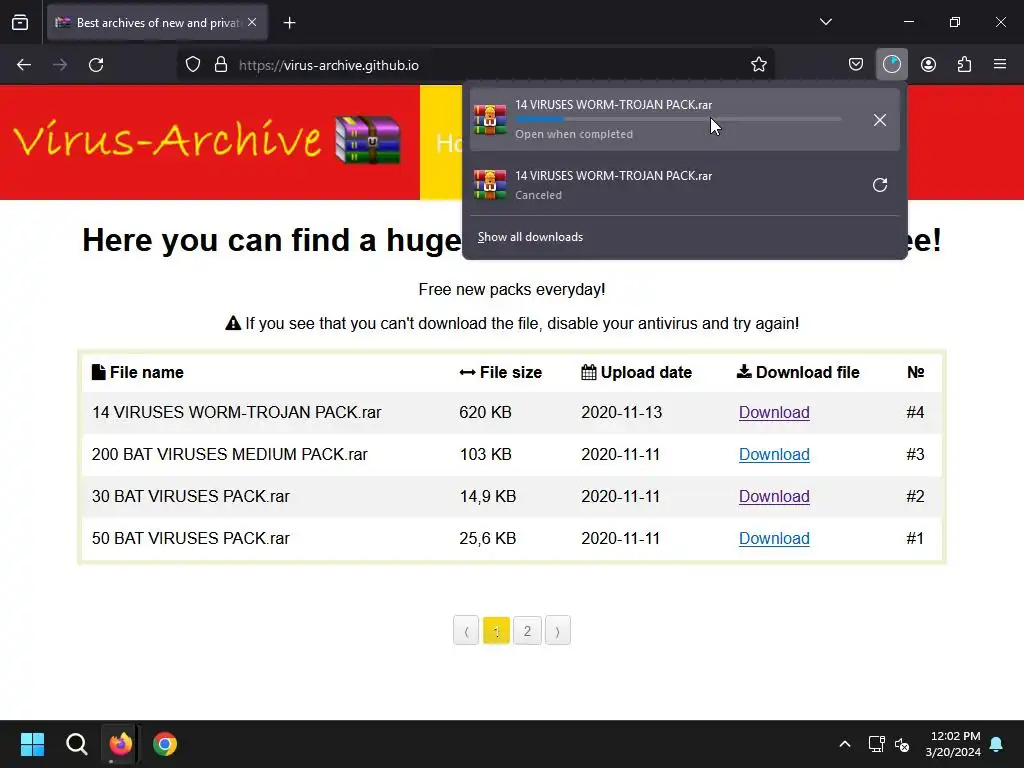
Task: Cancel the in-progress WORM-TROJAN PACK download
Action: [x=880, y=120]
